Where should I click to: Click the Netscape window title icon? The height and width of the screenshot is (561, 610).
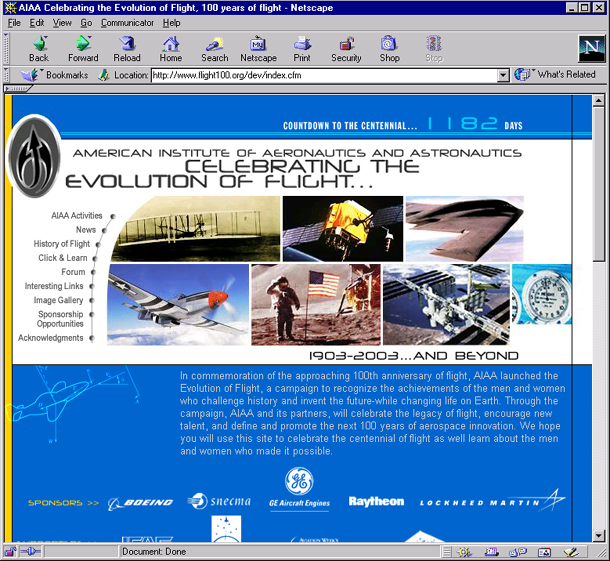click(x=10, y=8)
